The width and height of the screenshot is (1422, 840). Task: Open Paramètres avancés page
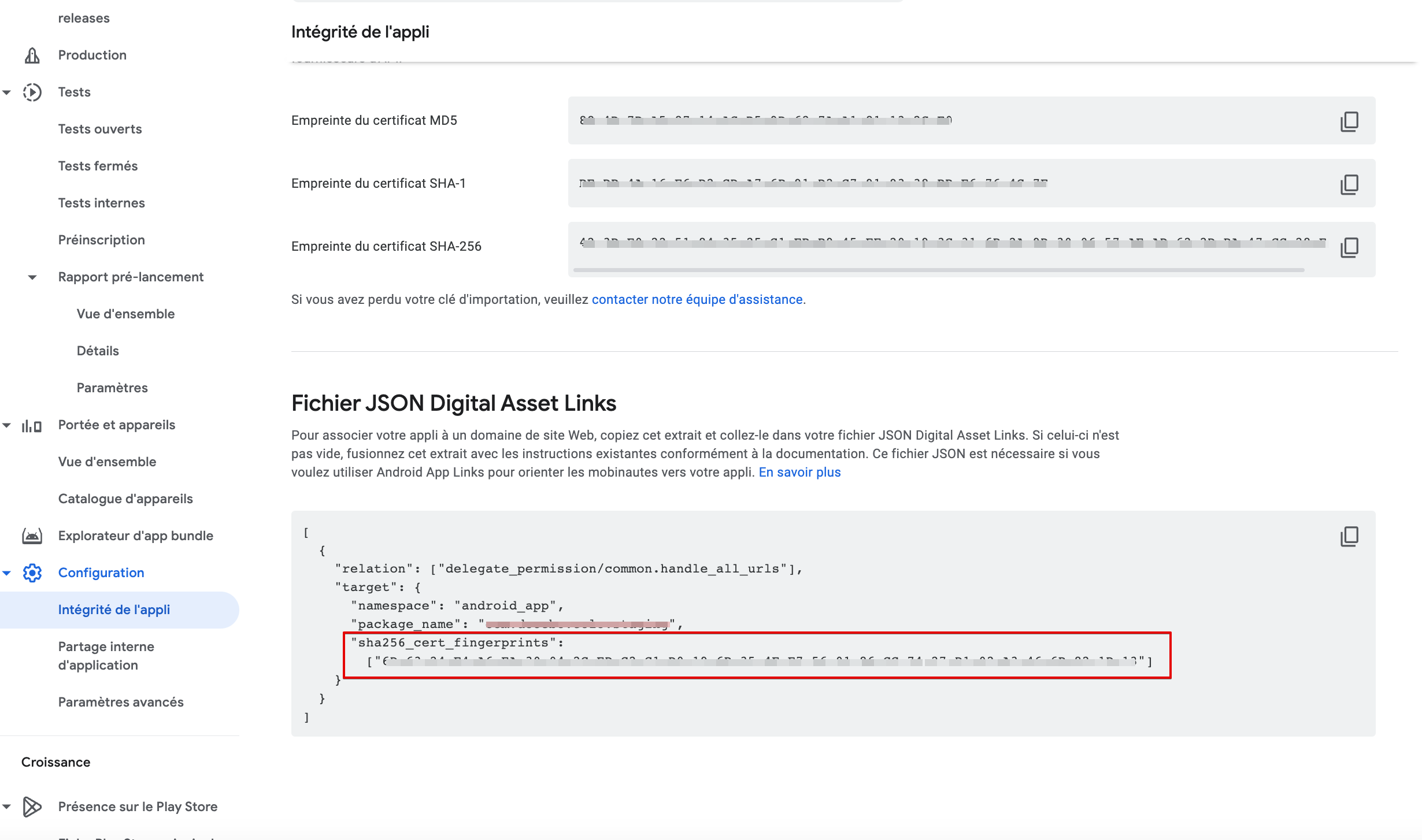click(121, 702)
